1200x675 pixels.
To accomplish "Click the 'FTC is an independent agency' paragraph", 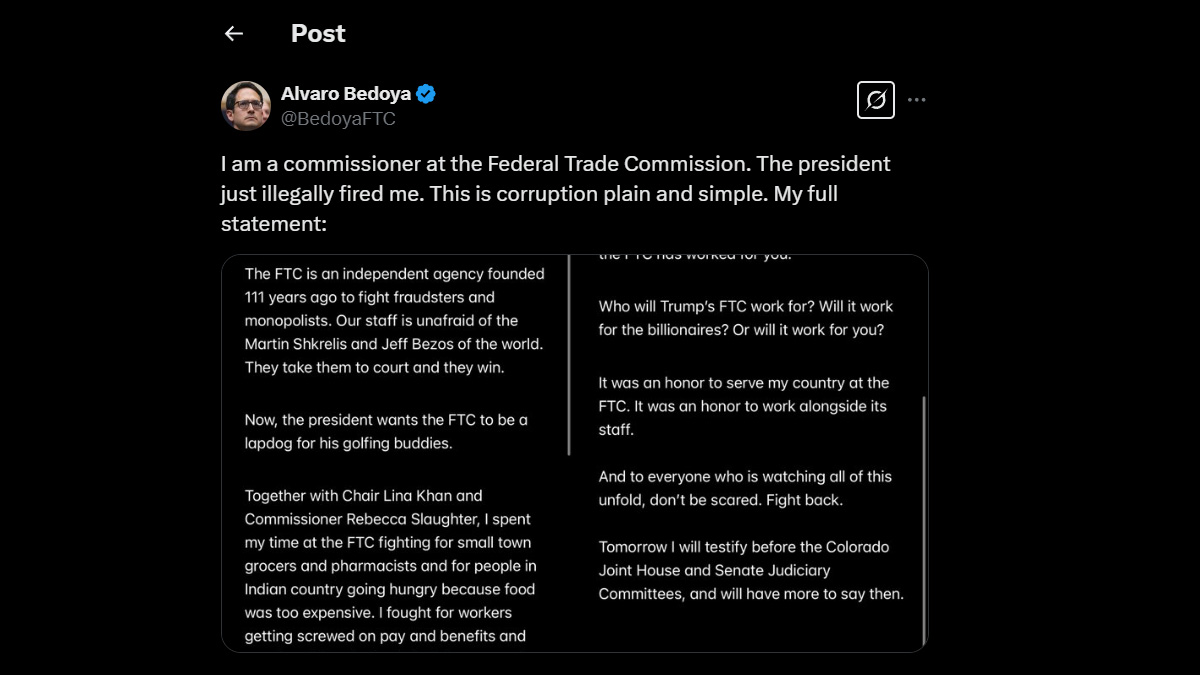I will (395, 320).
